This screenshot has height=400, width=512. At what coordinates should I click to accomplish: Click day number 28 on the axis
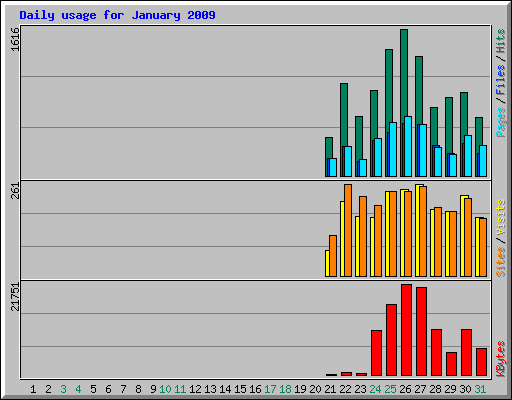pos(435,389)
